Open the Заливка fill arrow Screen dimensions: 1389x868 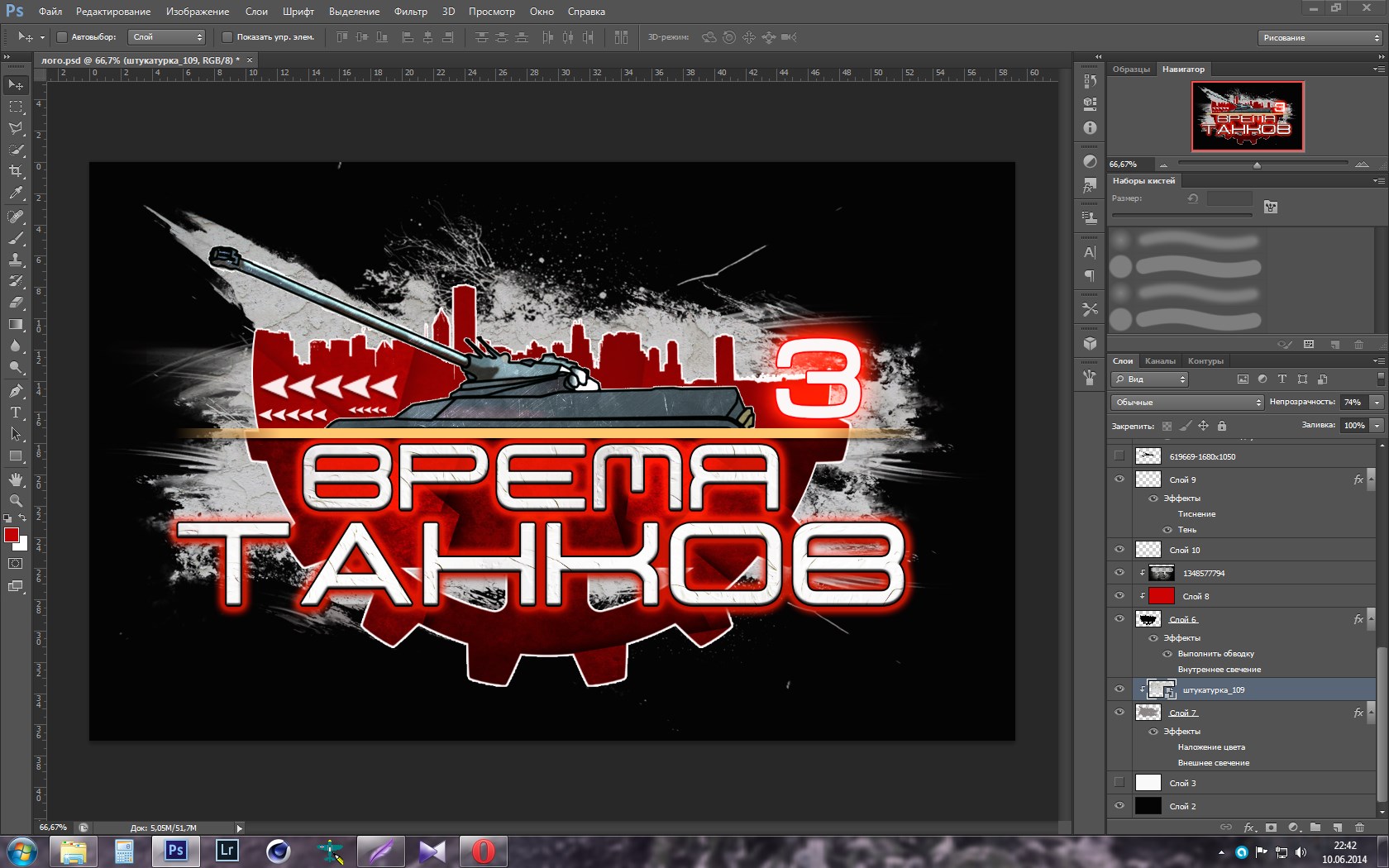pyautogui.click(x=1377, y=426)
